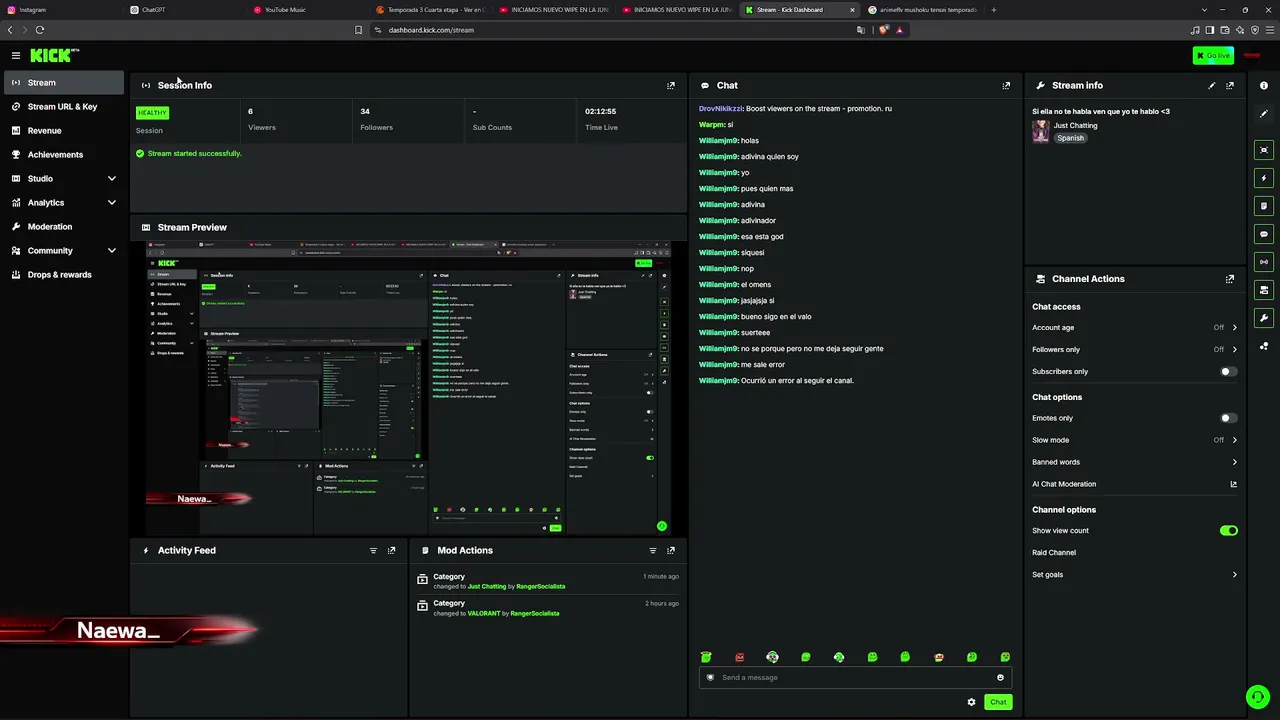
Task: Open Drops & rewards in the sidebar
Action: pyautogui.click(x=64, y=275)
